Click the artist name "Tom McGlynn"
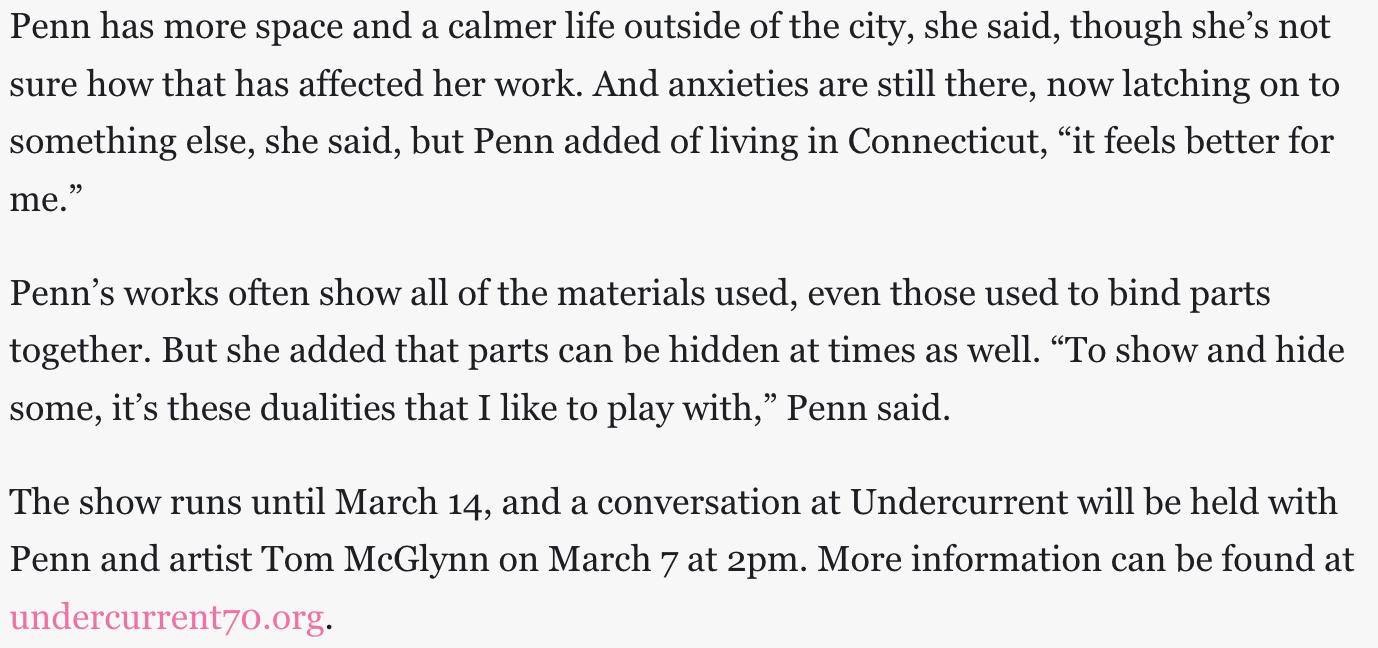The height and width of the screenshot is (648, 1378). 376,559
